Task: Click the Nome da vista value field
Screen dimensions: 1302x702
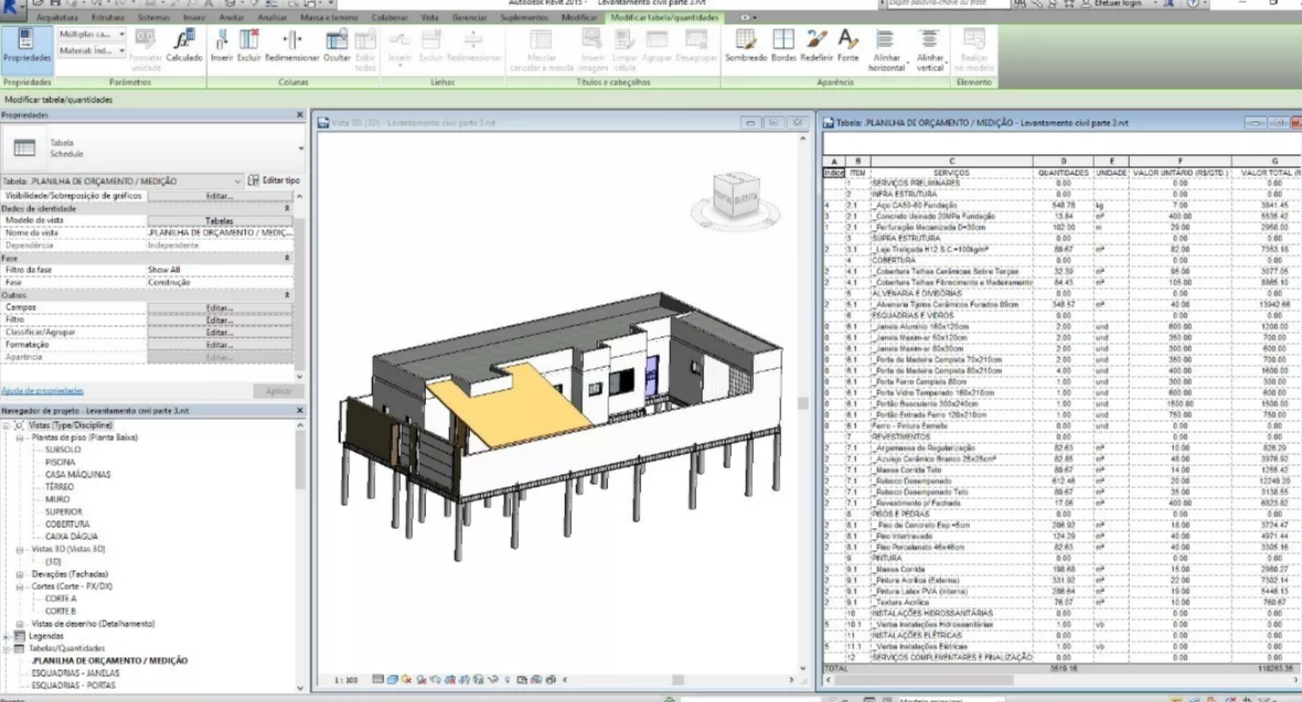Action: [x=220, y=233]
